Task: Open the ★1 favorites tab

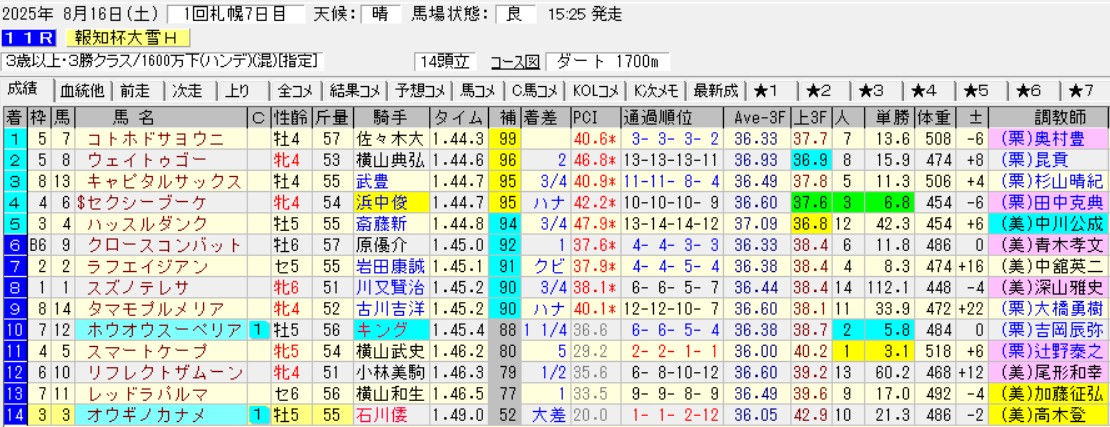Action: 773,90
